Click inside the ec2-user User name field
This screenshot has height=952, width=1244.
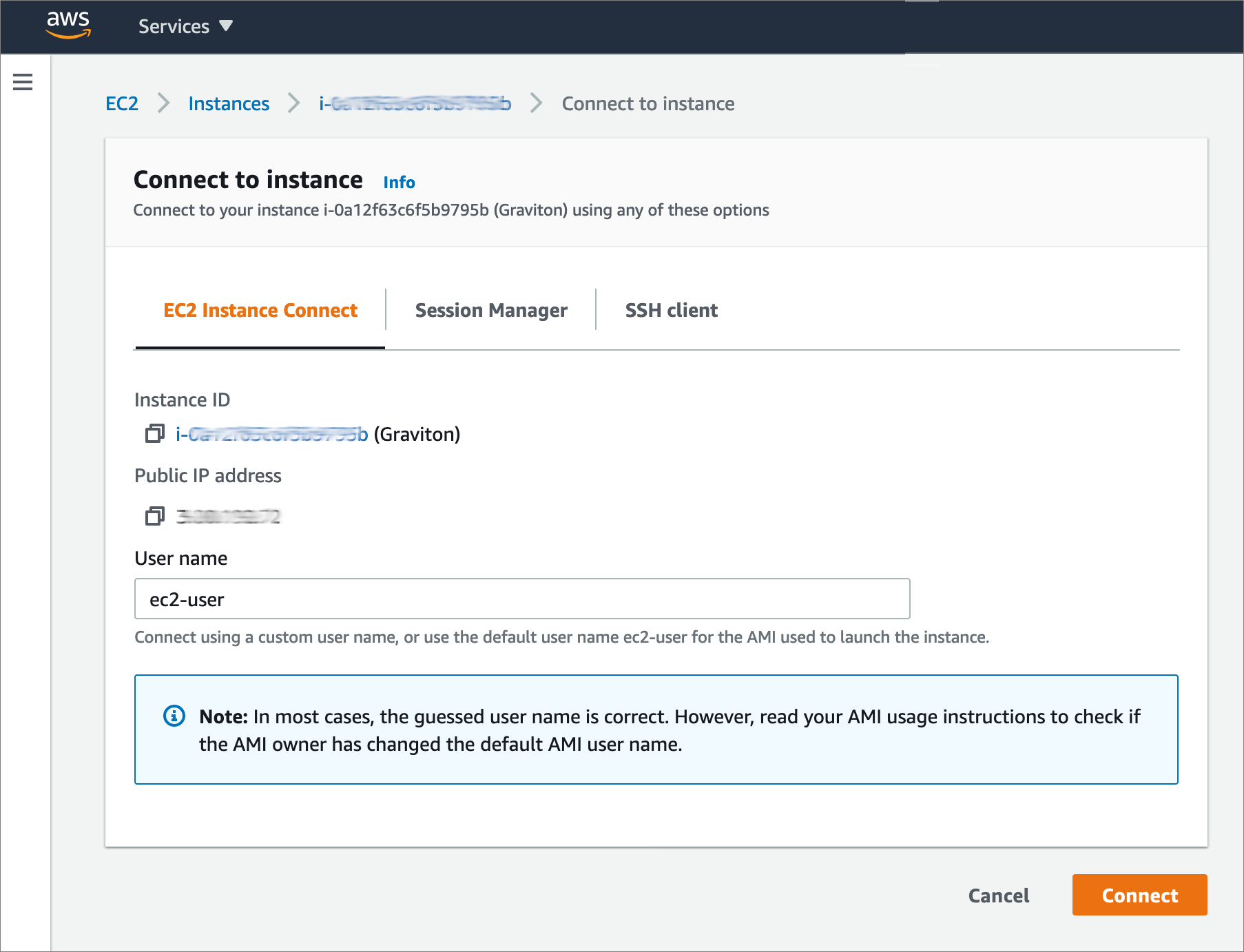pyautogui.click(x=521, y=599)
